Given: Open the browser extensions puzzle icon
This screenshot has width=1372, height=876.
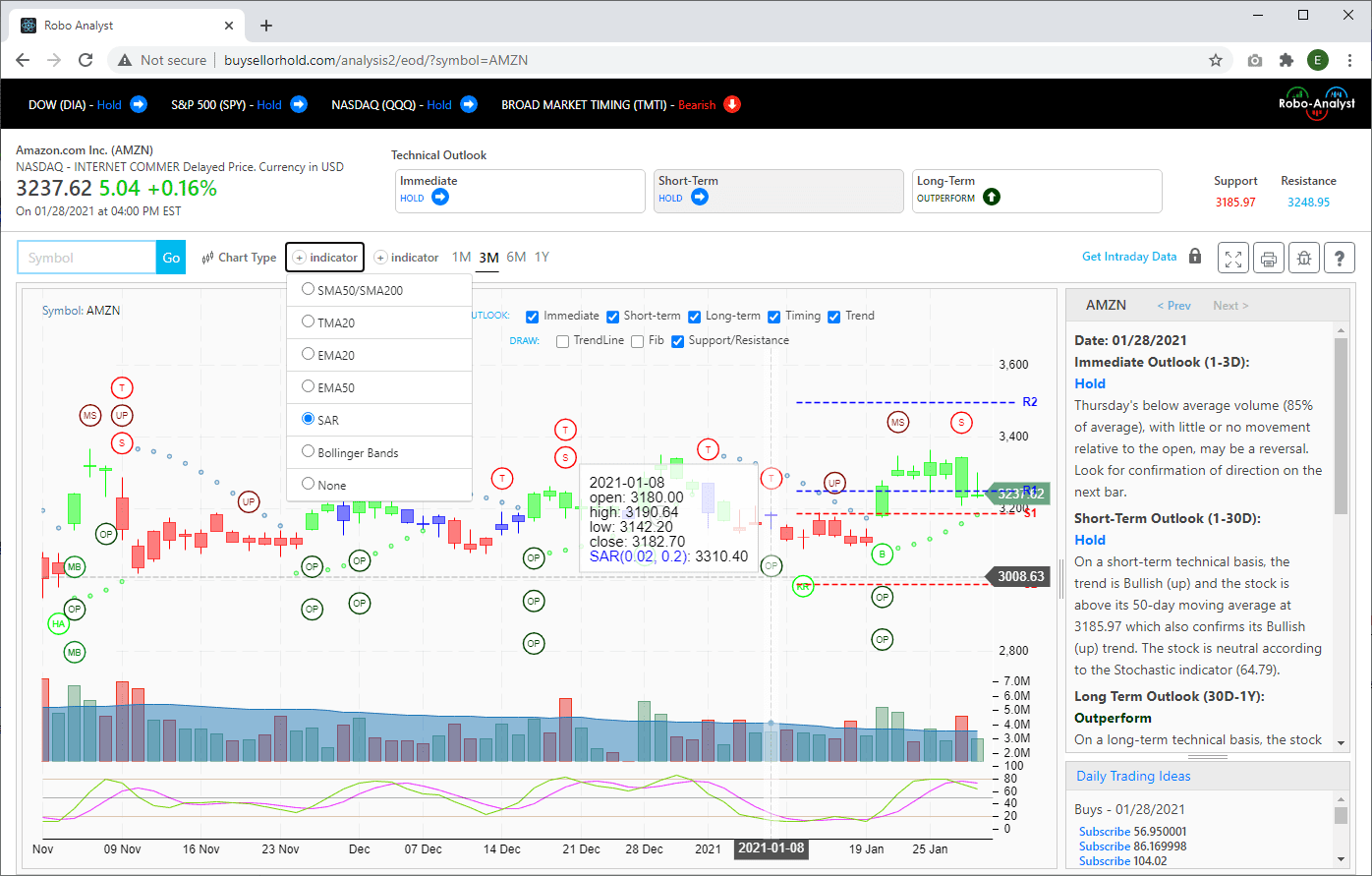Looking at the screenshot, I should (1286, 60).
